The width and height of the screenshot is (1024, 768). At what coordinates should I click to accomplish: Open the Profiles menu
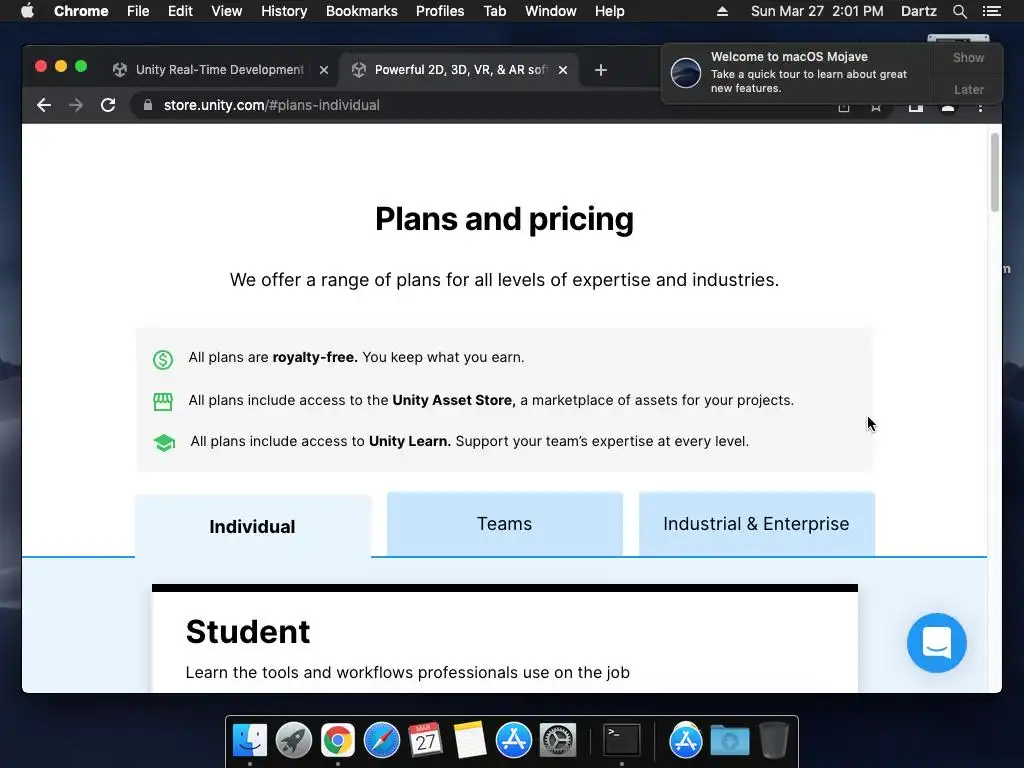(x=440, y=11)
